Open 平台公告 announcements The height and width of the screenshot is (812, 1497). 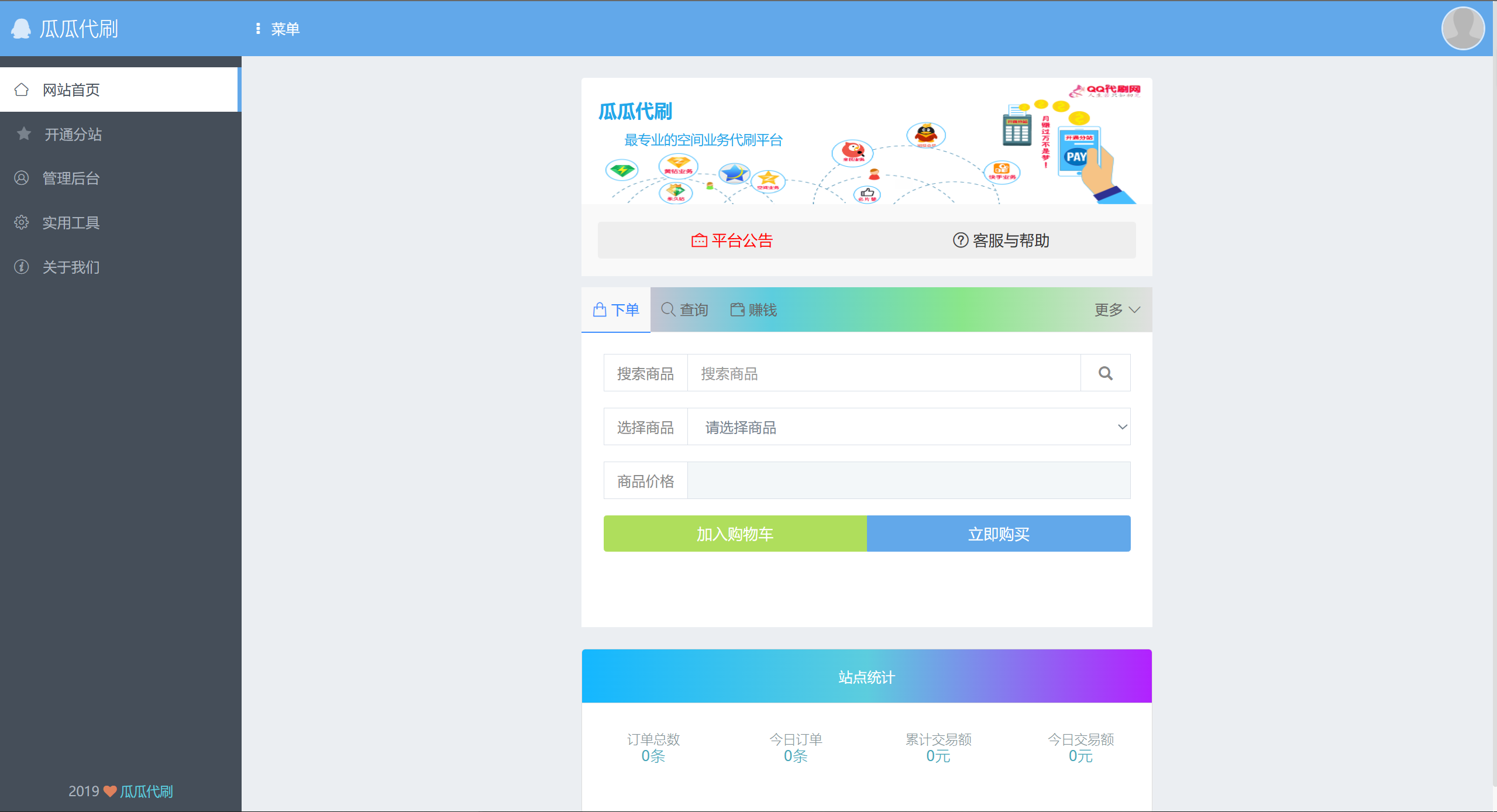tap(732, 240)
